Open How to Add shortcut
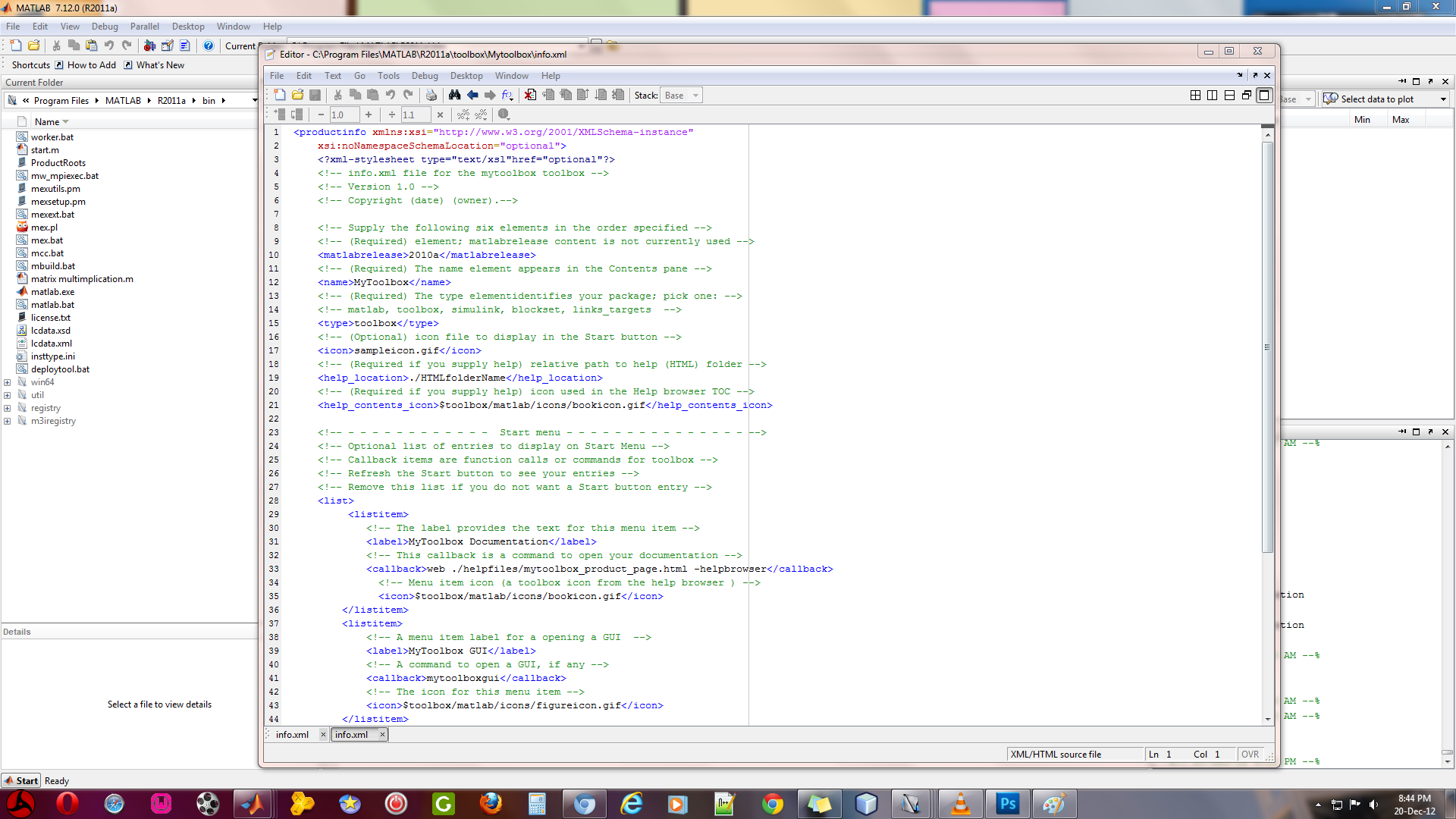 click(86, 65)
